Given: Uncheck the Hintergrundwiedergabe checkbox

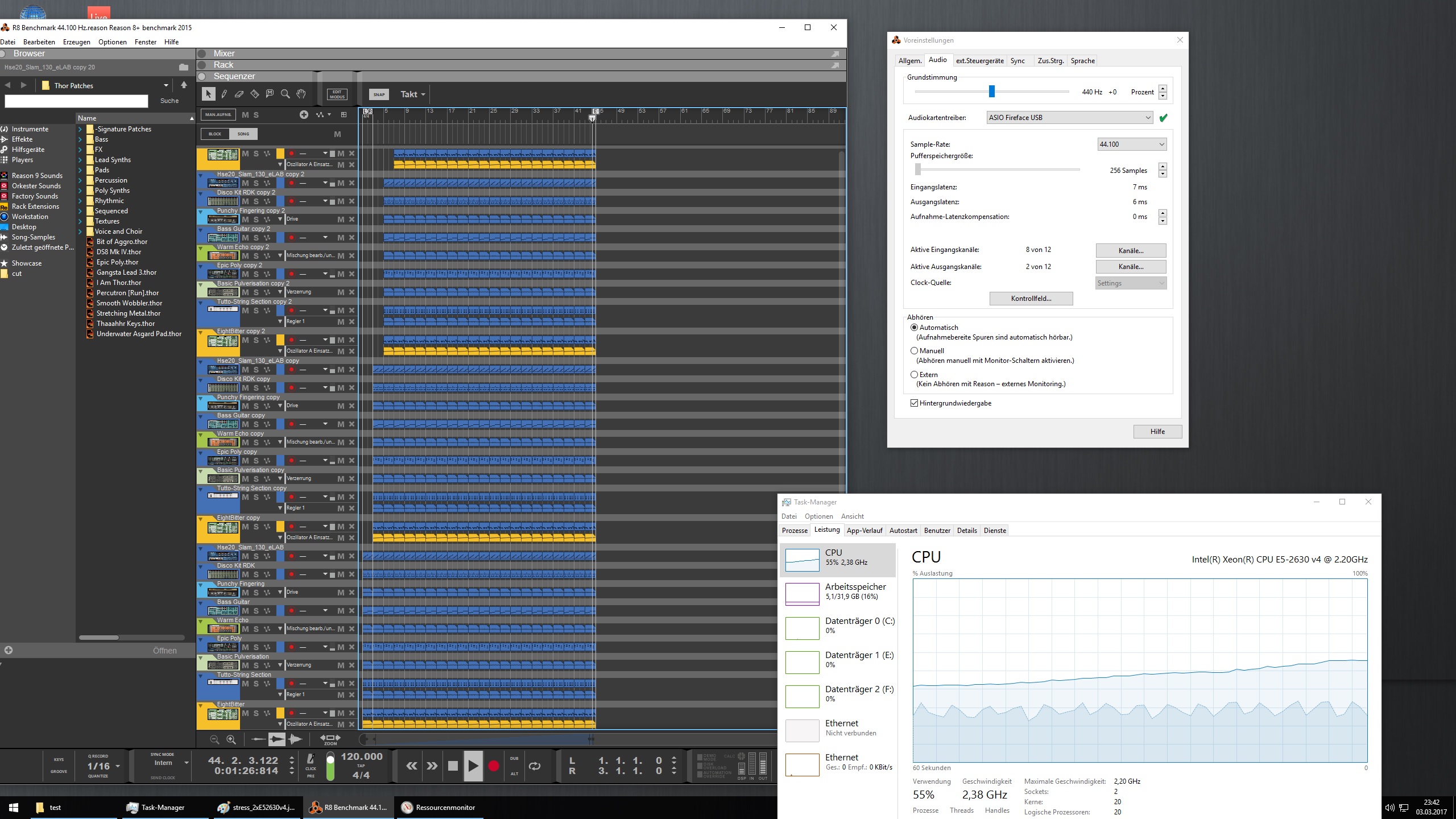Looking at the screenshot, I should pyautogui.click(x=914, y=403).
